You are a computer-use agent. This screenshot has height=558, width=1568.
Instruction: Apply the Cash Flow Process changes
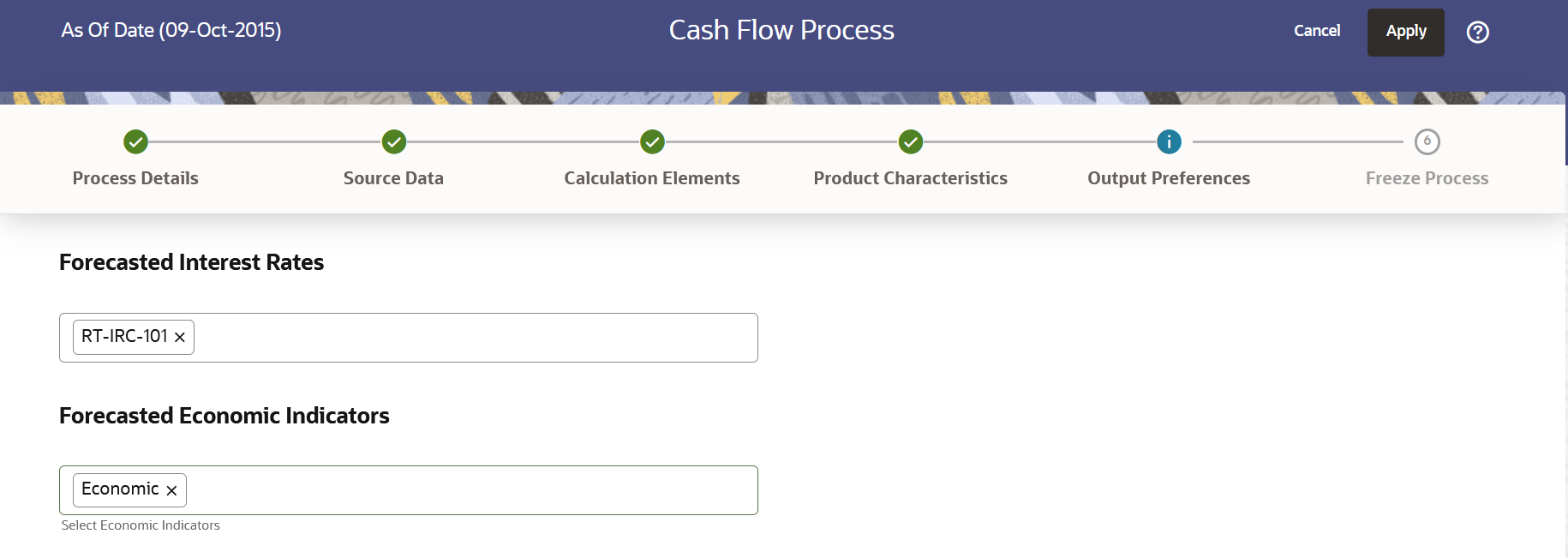coord(1405,32)
